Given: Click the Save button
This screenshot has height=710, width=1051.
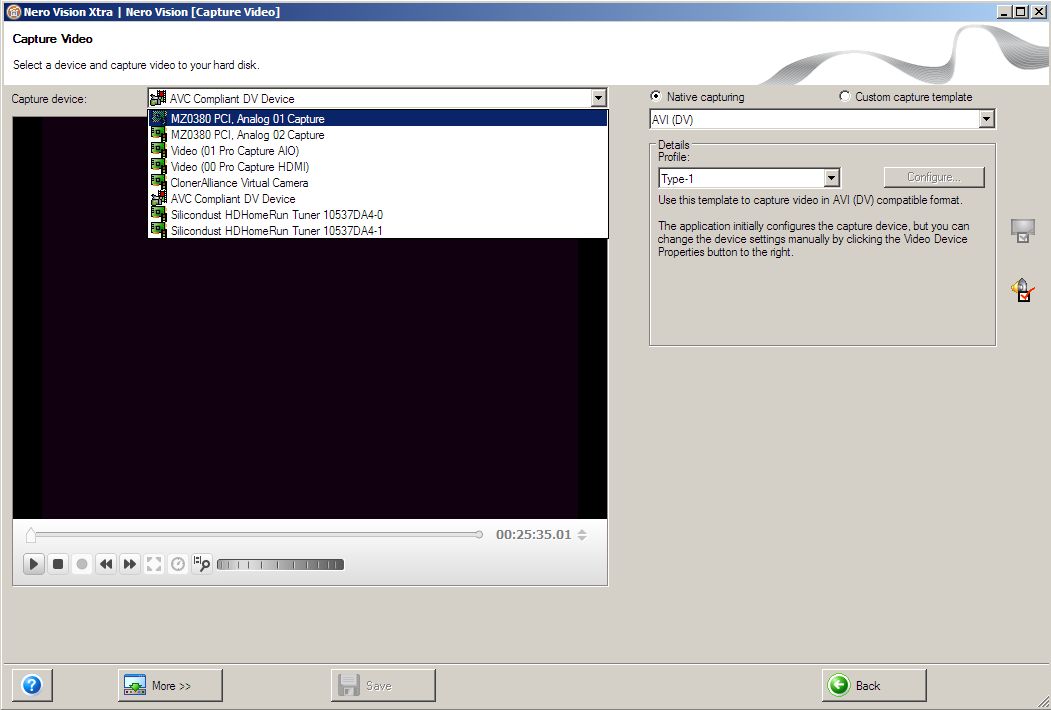Looking at the screenshot, I should click(383, 685).
